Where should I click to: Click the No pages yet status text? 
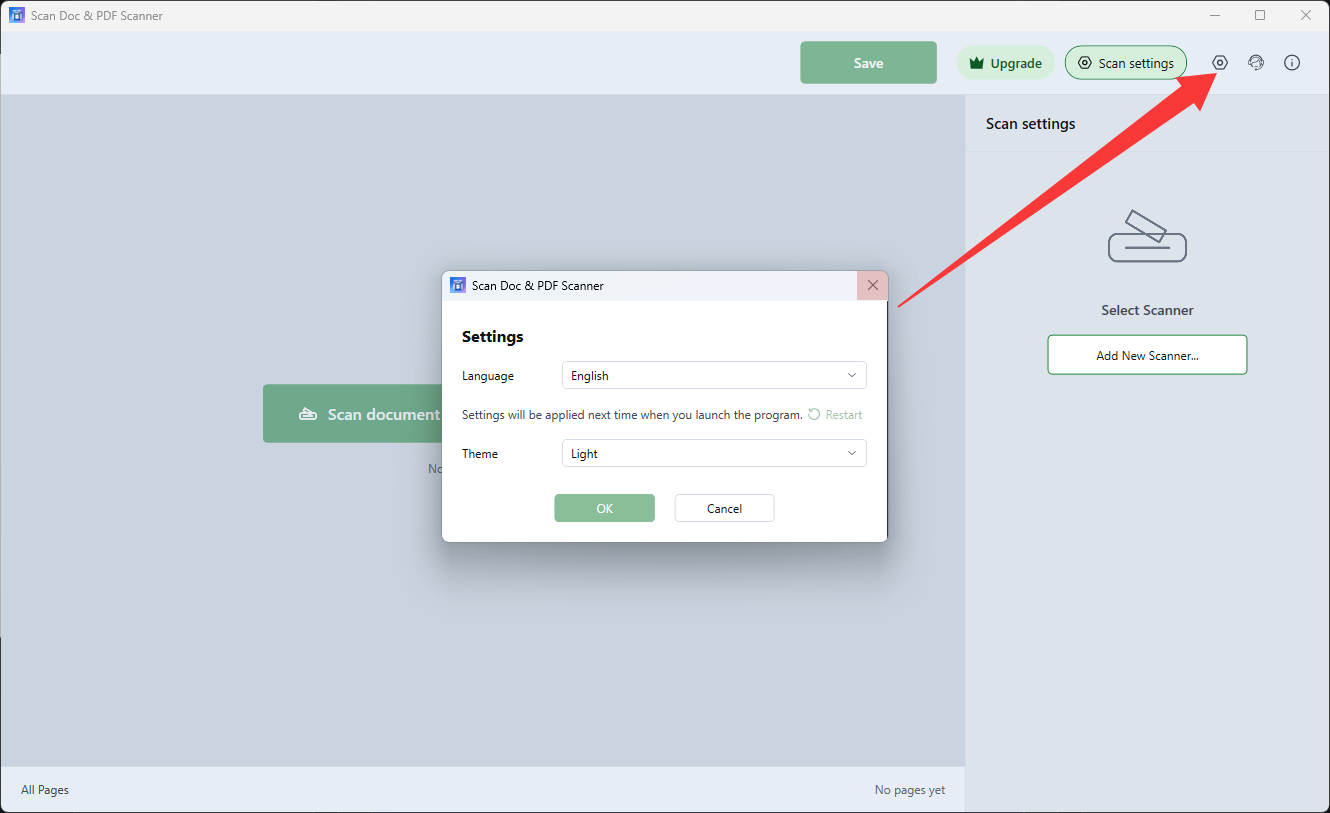[910, 790]
